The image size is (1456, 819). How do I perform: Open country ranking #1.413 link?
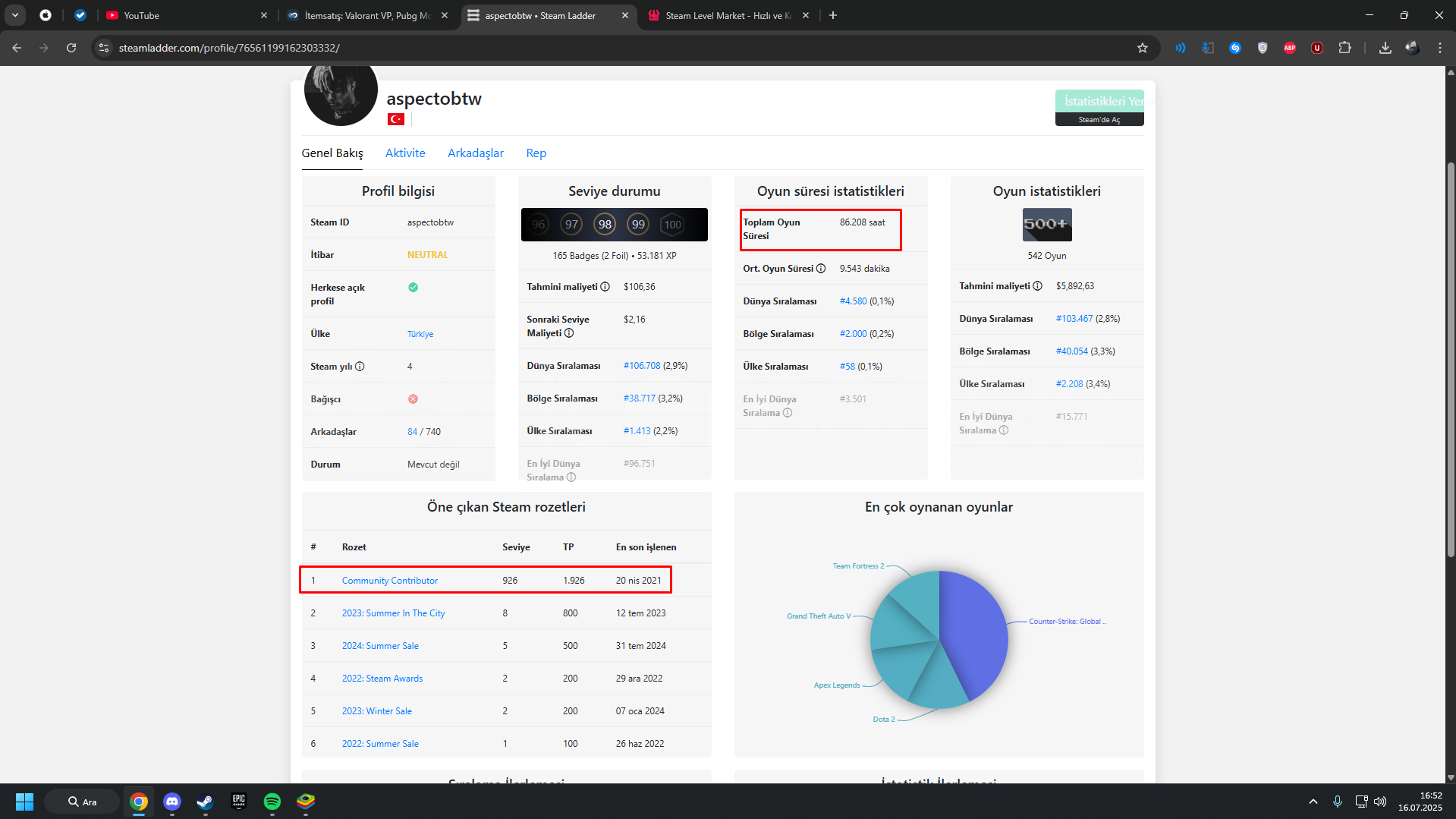tap(637, 431)
